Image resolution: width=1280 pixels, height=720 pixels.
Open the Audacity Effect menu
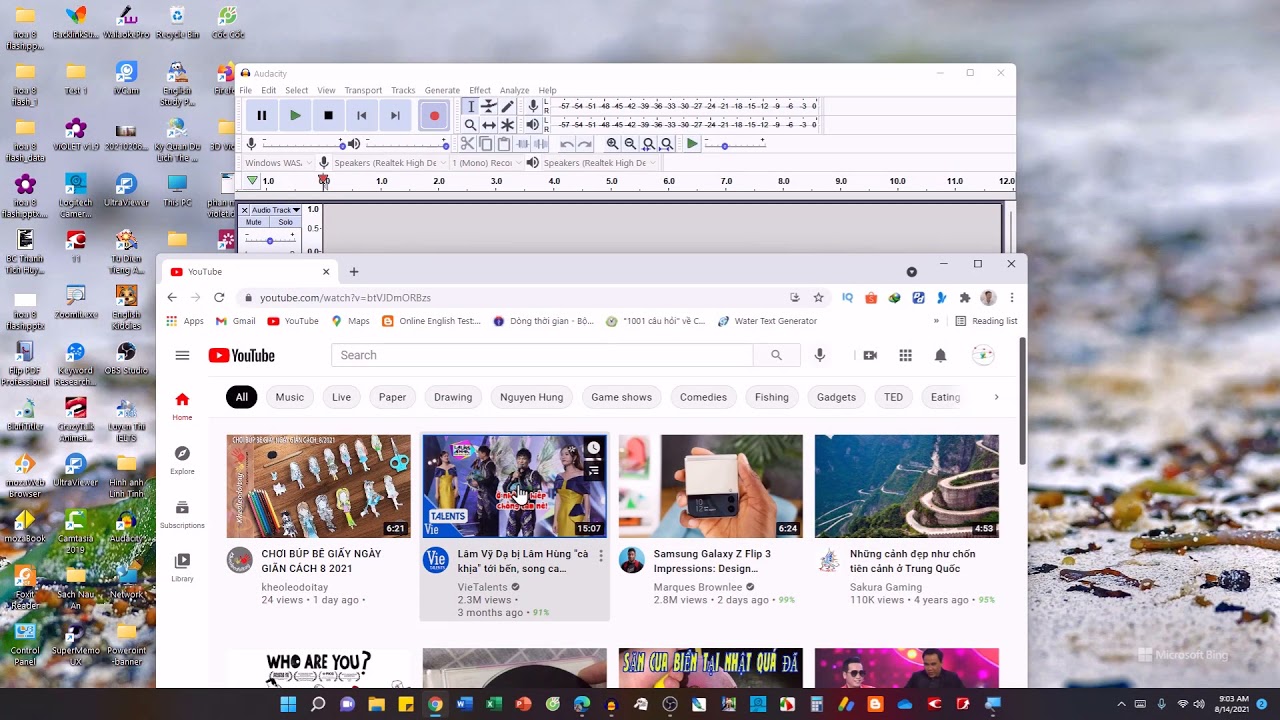(x=480, y=90)
